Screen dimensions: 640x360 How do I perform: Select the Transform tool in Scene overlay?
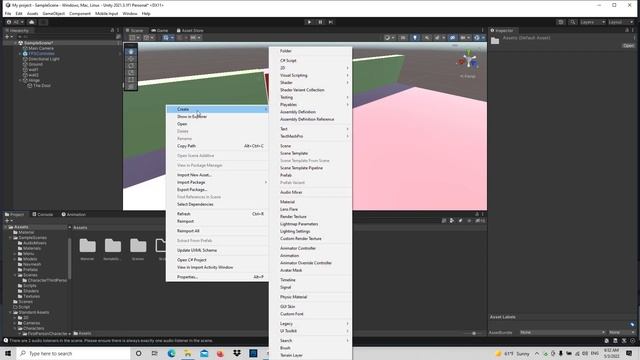point(131,87)
